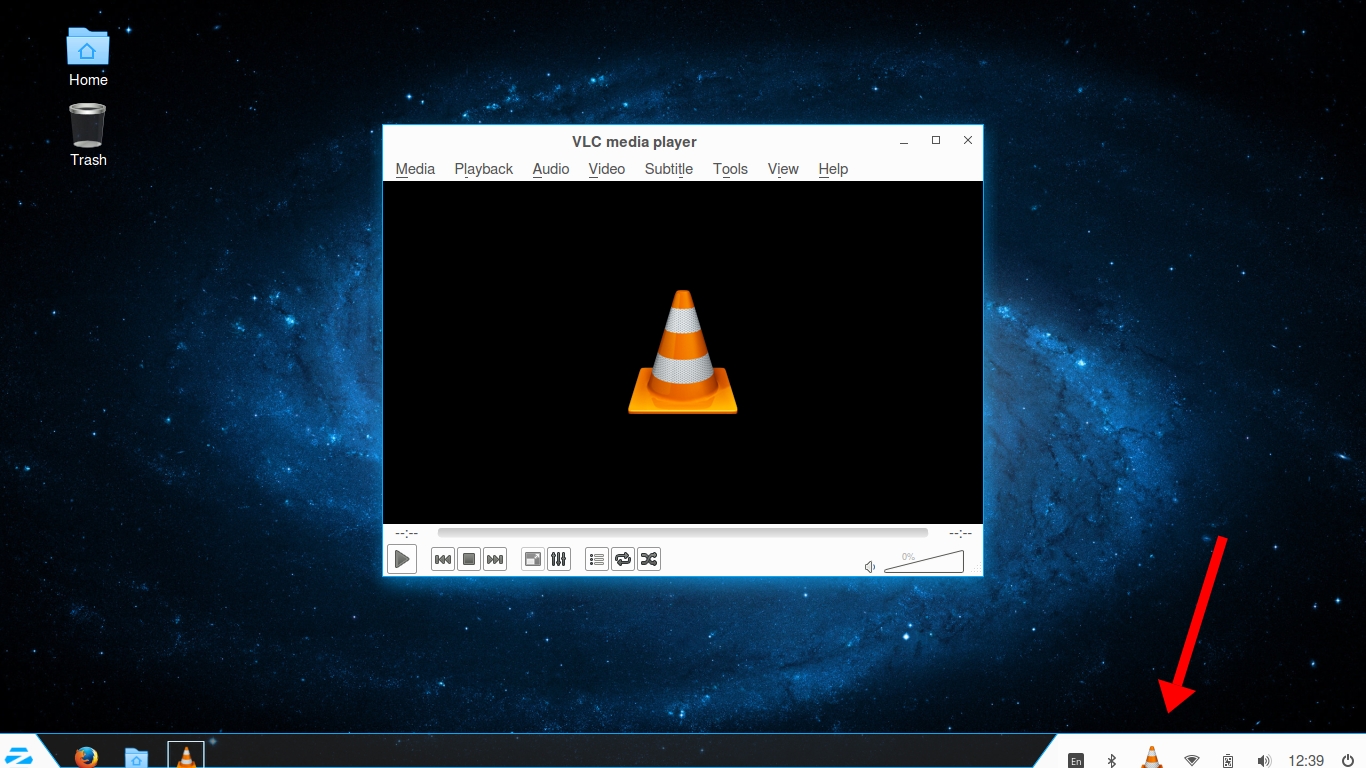Stop playback with the Stop button
1366x768 pixels.
pos(469,559)
